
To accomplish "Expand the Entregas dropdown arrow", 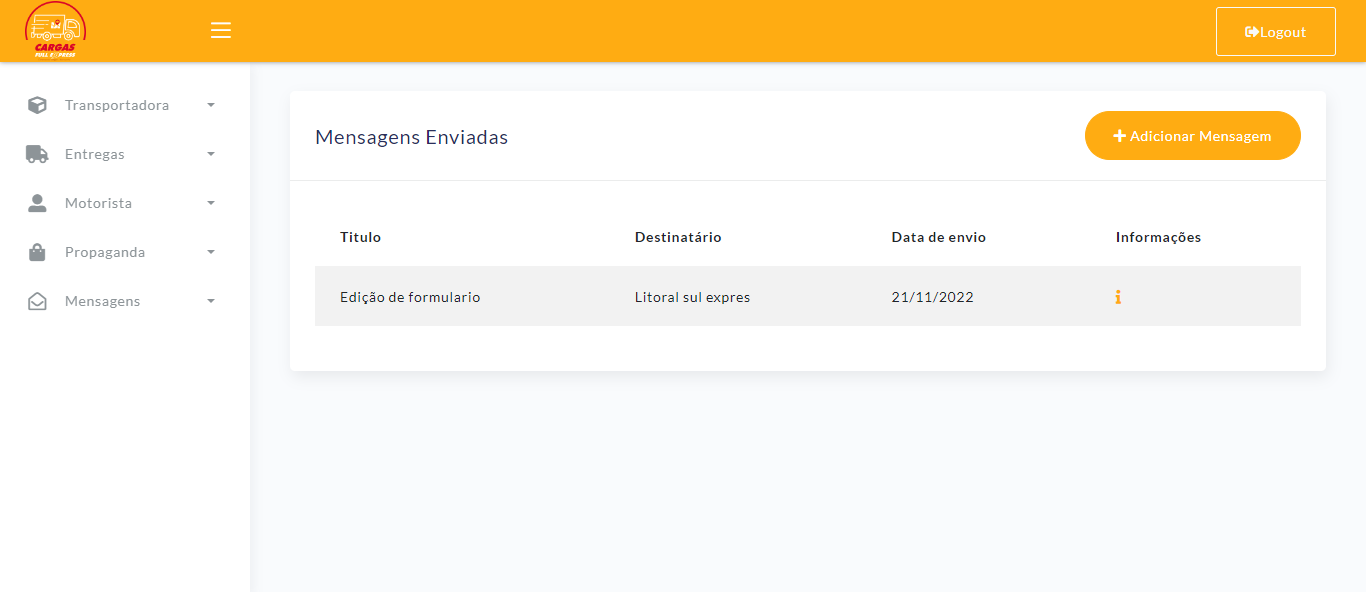I will 211,154.
